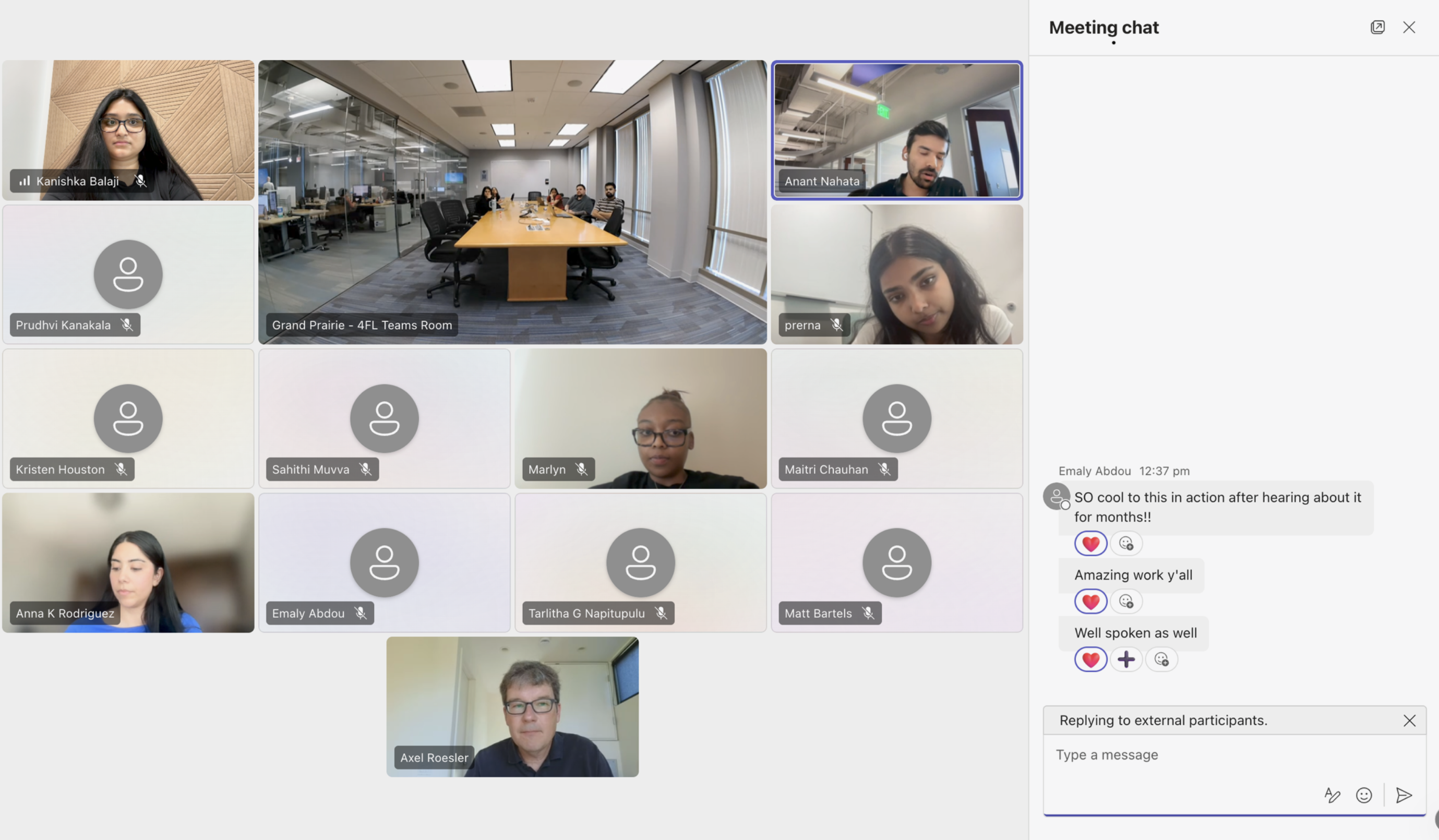This screenshot has width=1439, height=840.
Task: Click Tarlitha G Napitupulu's muted microphone icon
Action: [661, 613]
